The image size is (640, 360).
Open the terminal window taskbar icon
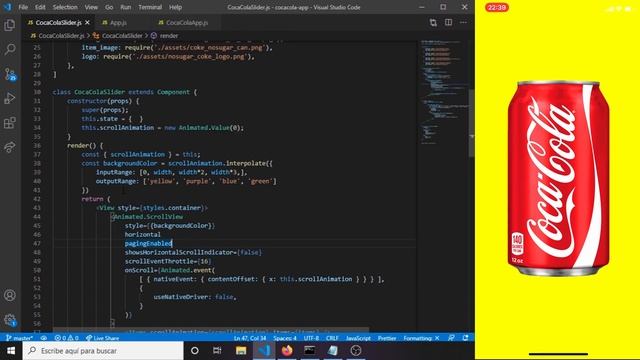[310, 351]
